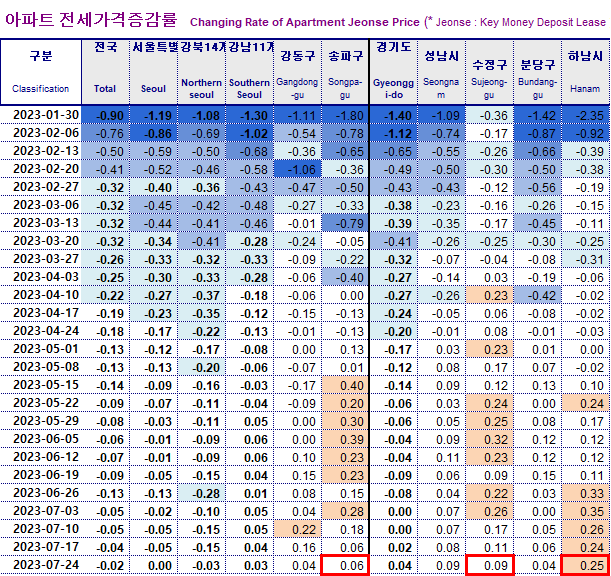
Task: Select the 2023-05-01 date cell
Action: (41, 349)
